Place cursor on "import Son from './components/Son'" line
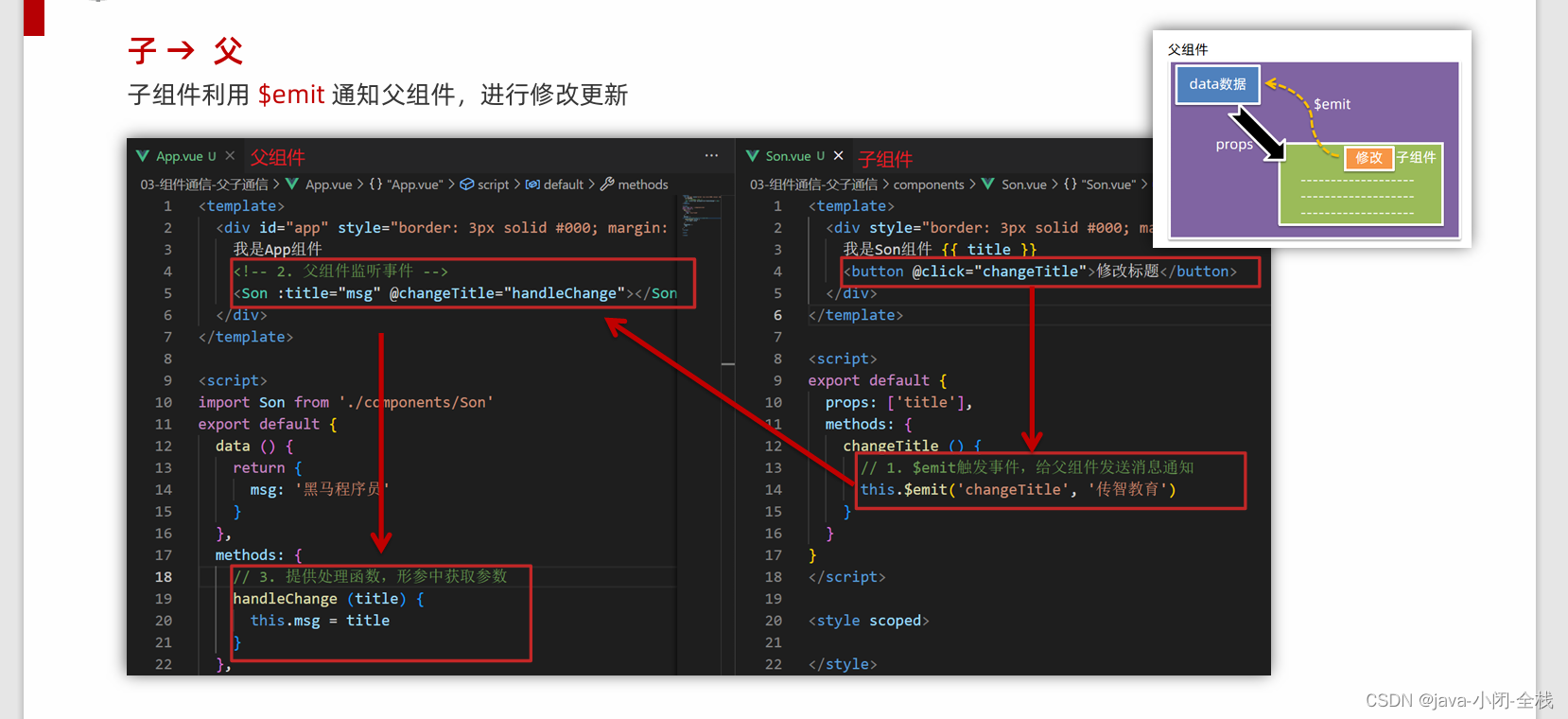Screen dimensions: 1568x719 (x=345, y=402)
